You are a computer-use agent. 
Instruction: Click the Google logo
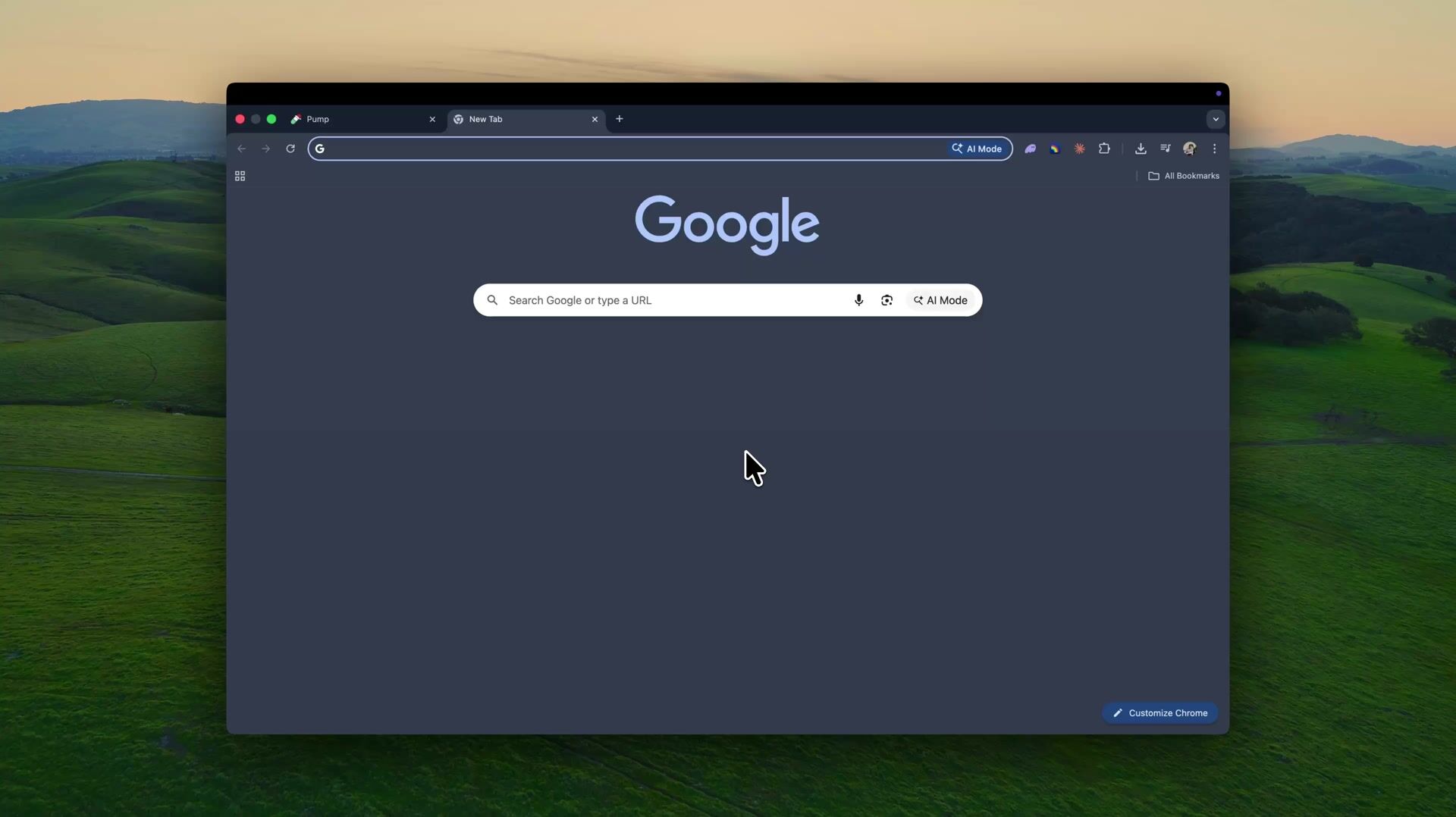pyautogui.click(x=727, y=224)
